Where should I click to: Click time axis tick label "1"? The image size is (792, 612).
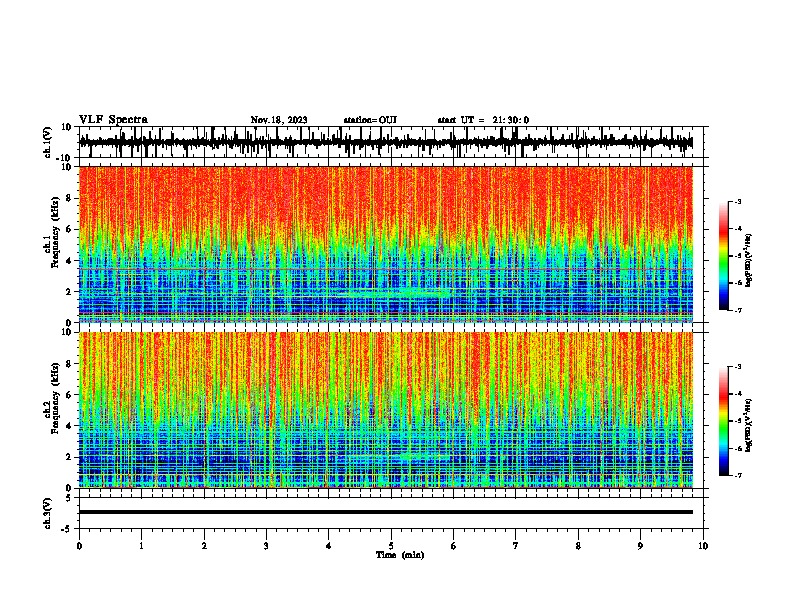pyautogui.click(x=141, y=545)
